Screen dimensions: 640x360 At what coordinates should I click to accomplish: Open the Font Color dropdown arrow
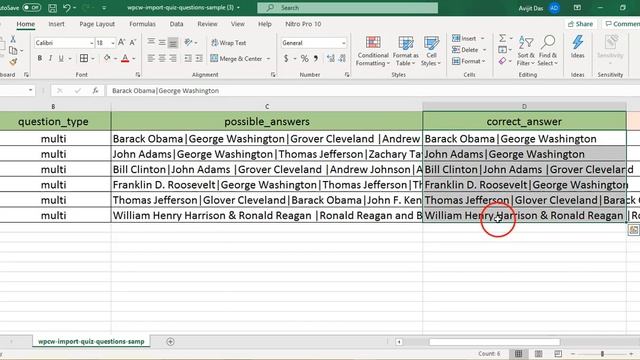pyautogui.click(x=134, y=59)
